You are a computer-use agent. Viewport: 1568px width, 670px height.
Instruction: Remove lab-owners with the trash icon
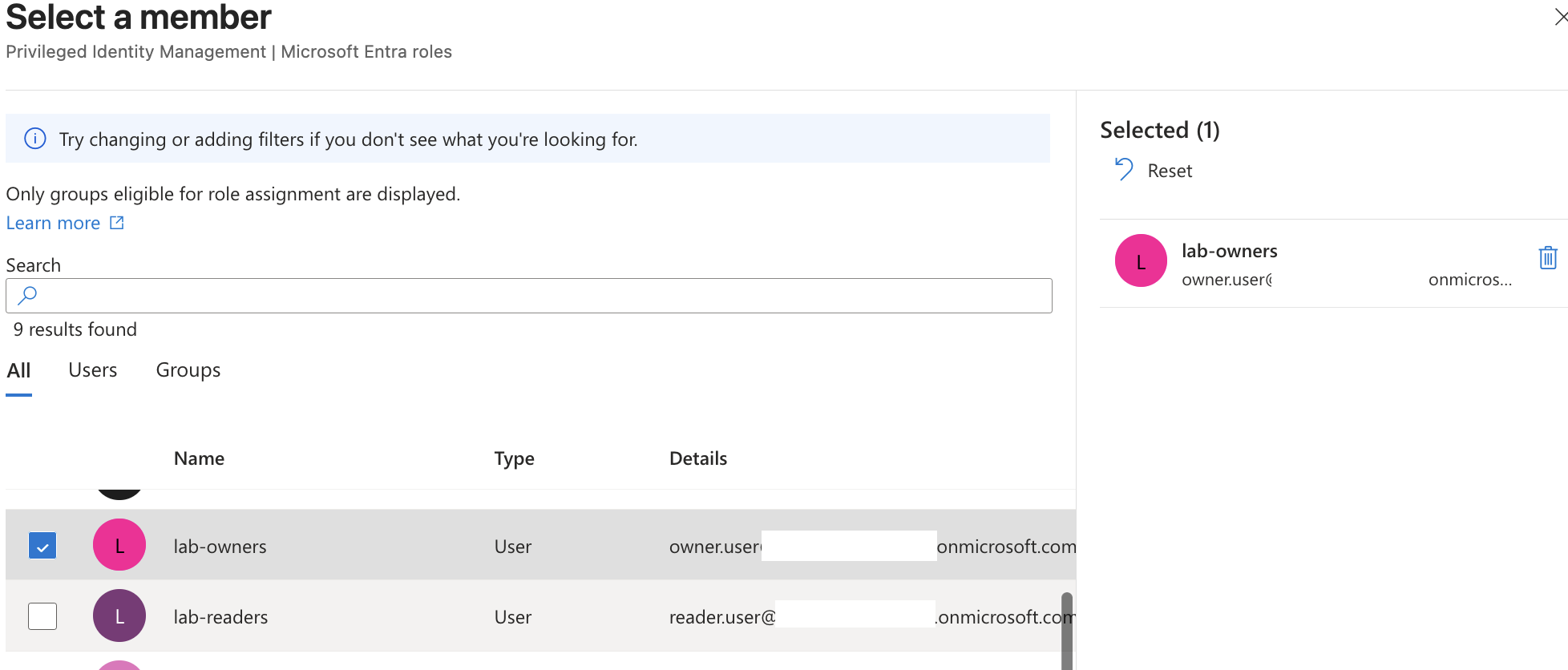(x=1548, y=258)
